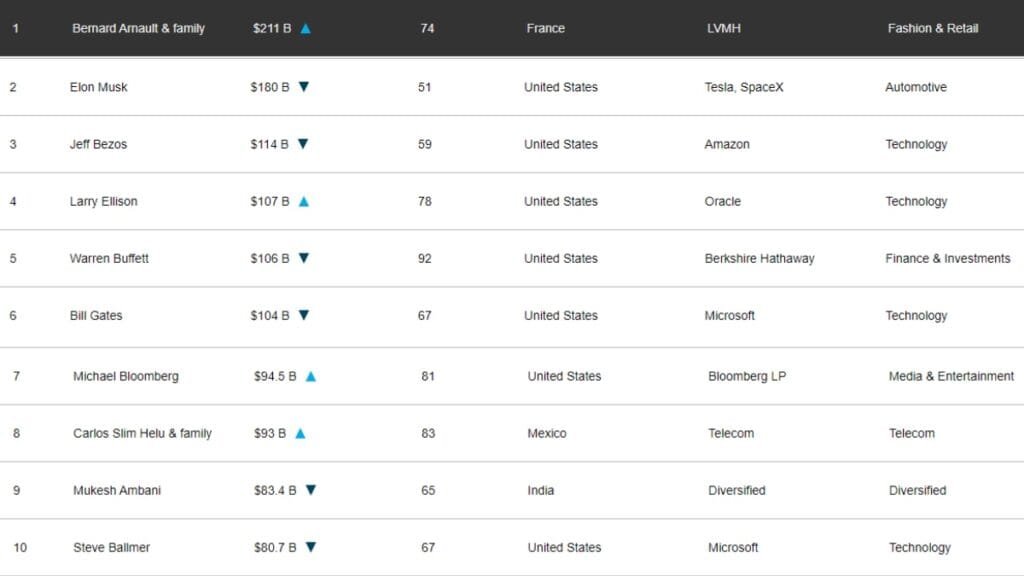Screen dimensions: 1024x576
Task: Open the Carlos Slim Helu & family entry
Action: tap(142, 434)
